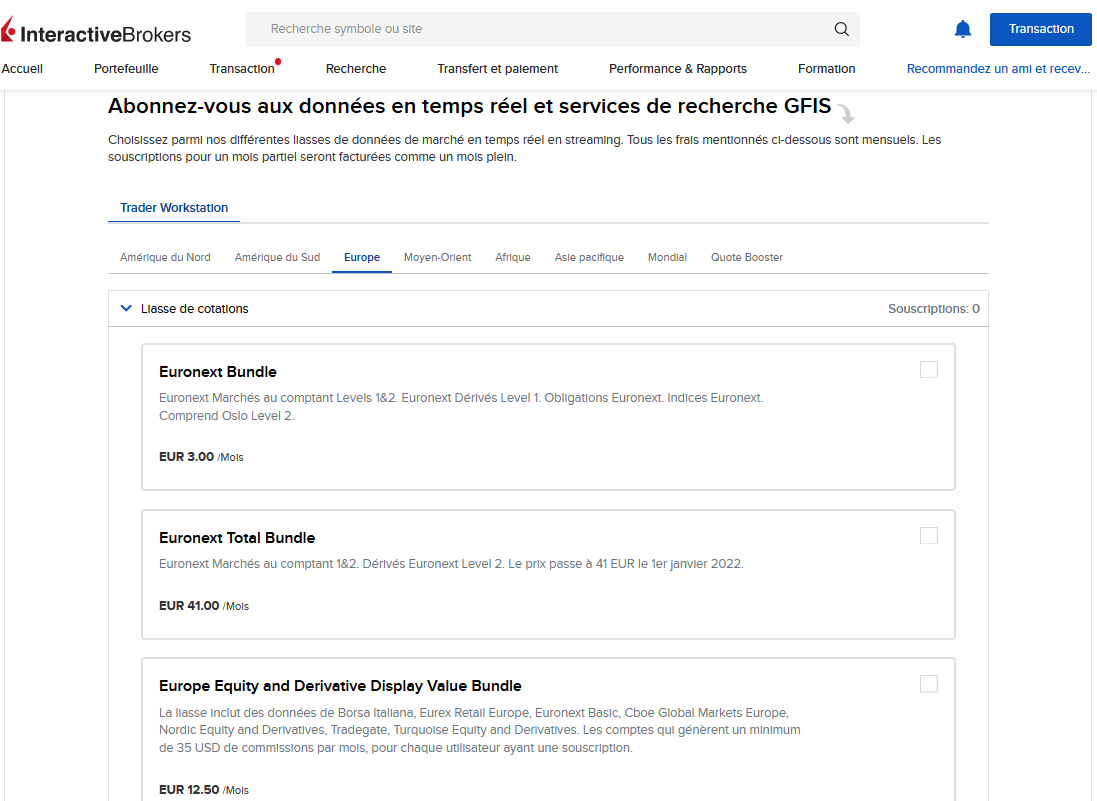Open the Portefeuille menu
1097x801 pixels.
126,69
